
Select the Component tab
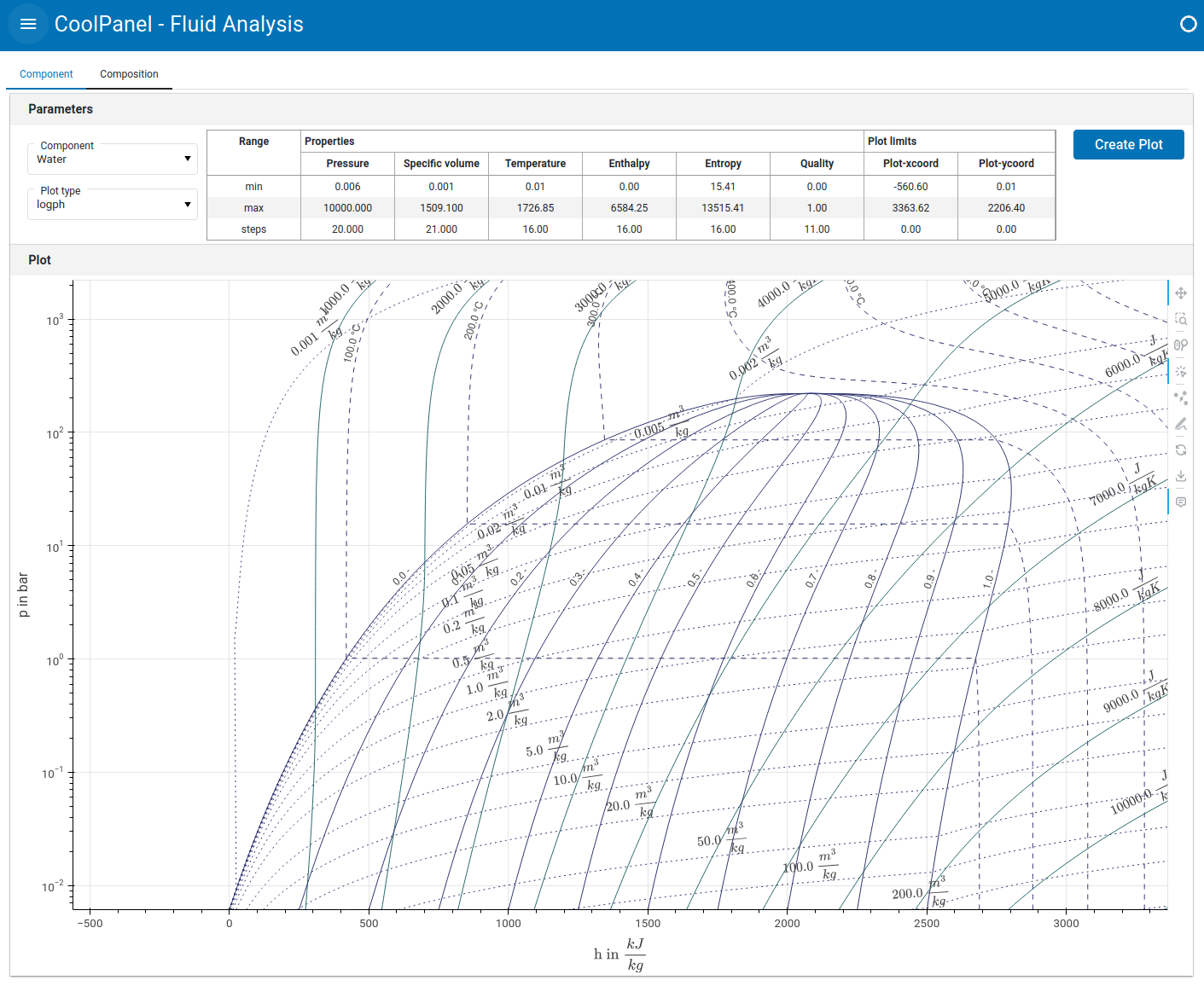click(46, 74)
